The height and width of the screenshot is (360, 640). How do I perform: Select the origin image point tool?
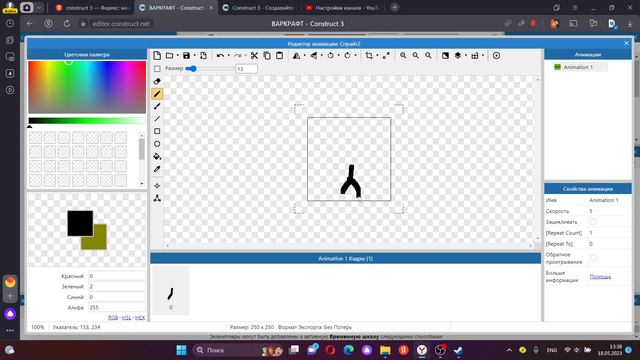coord(157,186)
